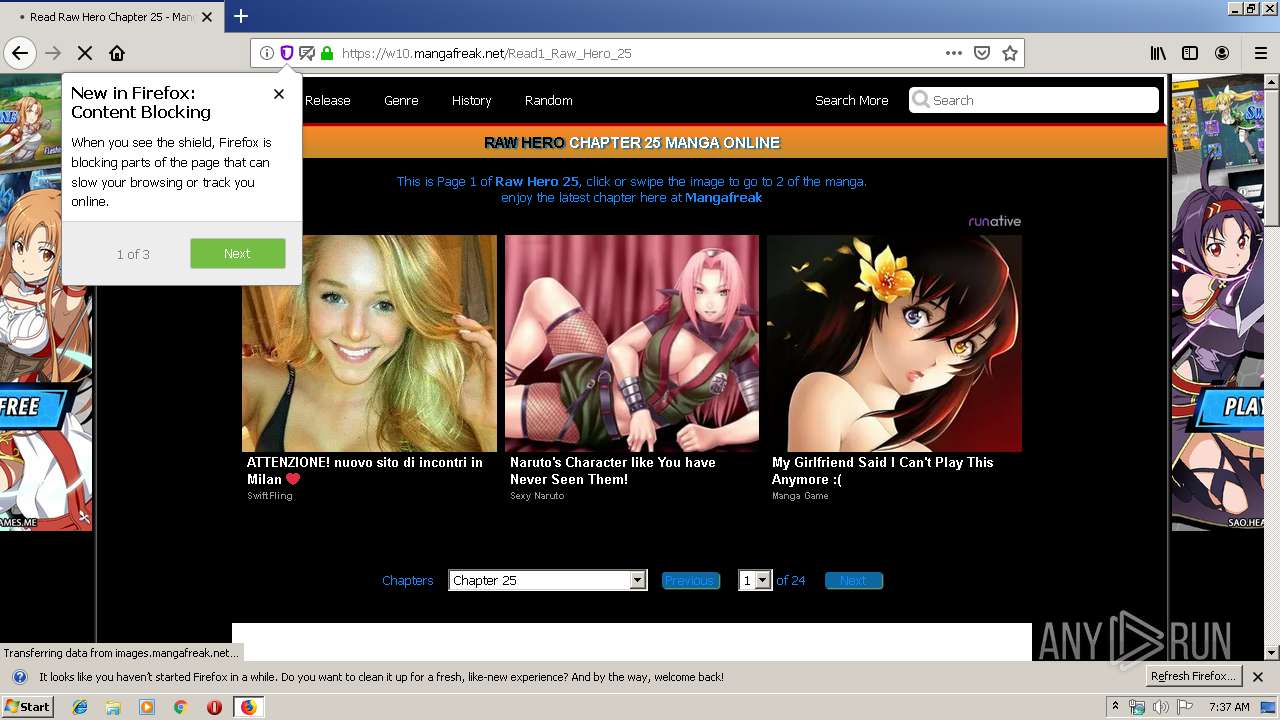The width and height of the screenshot is (1280, 720).
Task: Click the left Sword Art FREE banner ad
Action: [46, 302]
